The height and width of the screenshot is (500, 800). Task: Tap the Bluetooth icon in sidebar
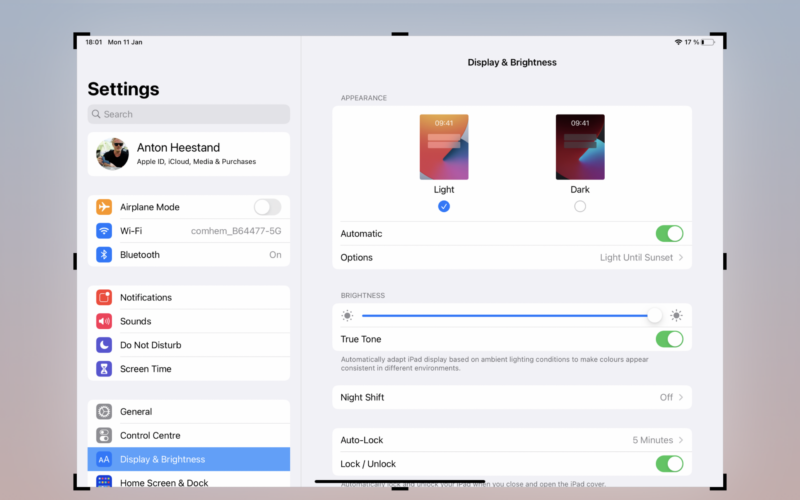104,255
